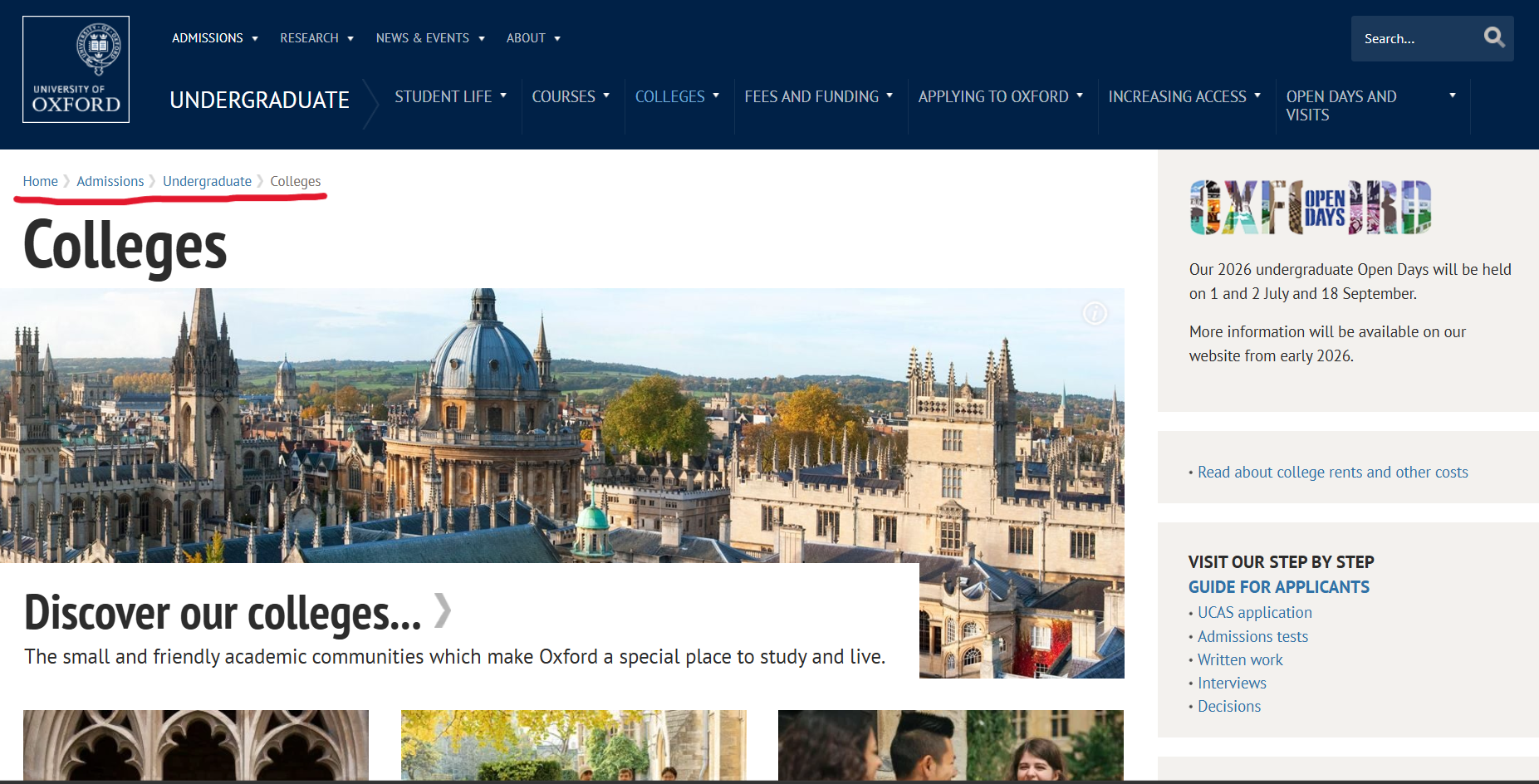Viewport: 1539px width, 784px height.
Task: Expand the Open Days and Visits menu
Action: [1370, 105]
